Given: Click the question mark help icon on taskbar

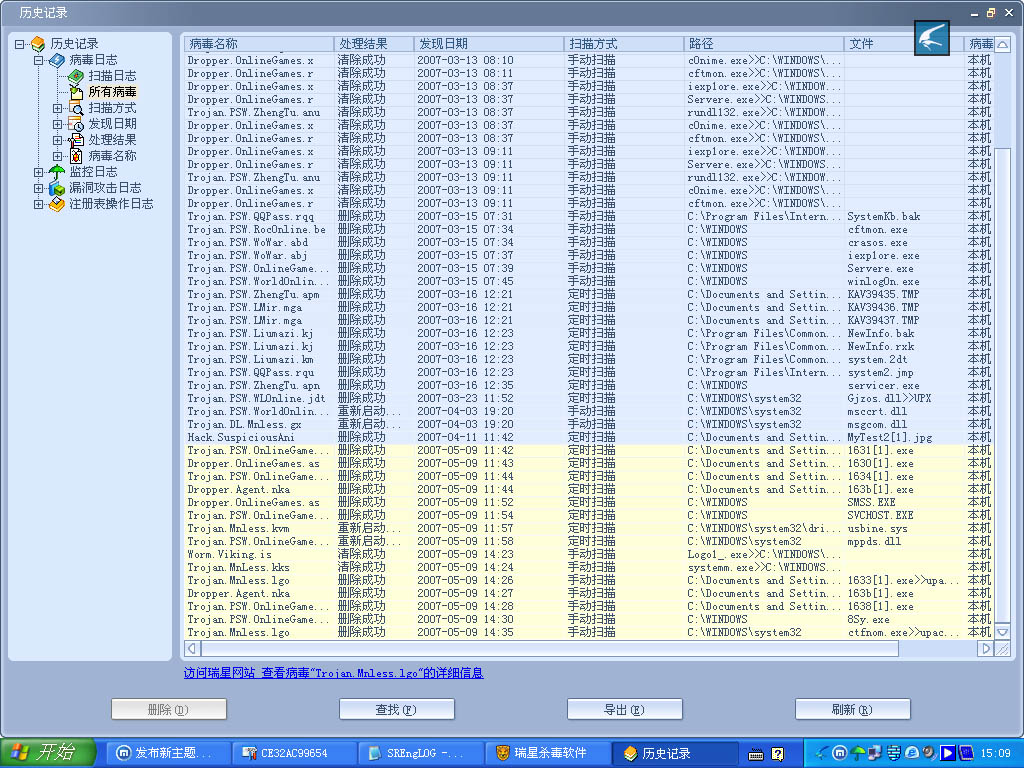Looking at the screenshot, I should tap(777, 754).
